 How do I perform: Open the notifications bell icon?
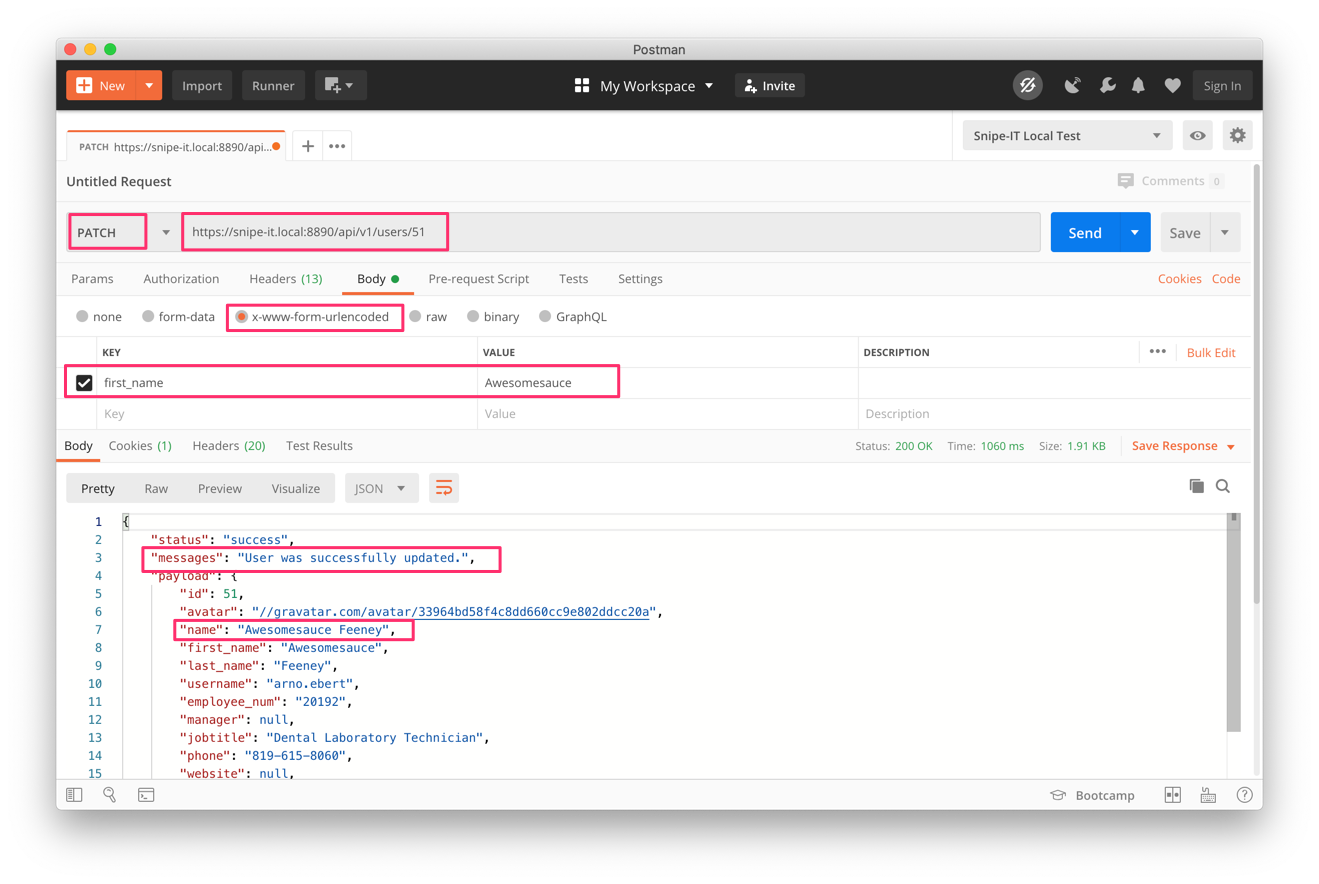click(x=1138, y=86)
